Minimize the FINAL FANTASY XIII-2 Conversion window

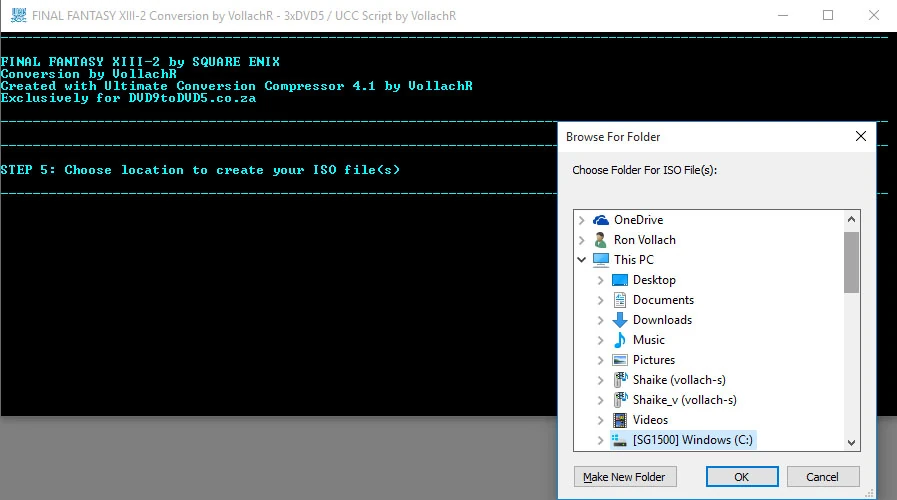coord(783,15)
